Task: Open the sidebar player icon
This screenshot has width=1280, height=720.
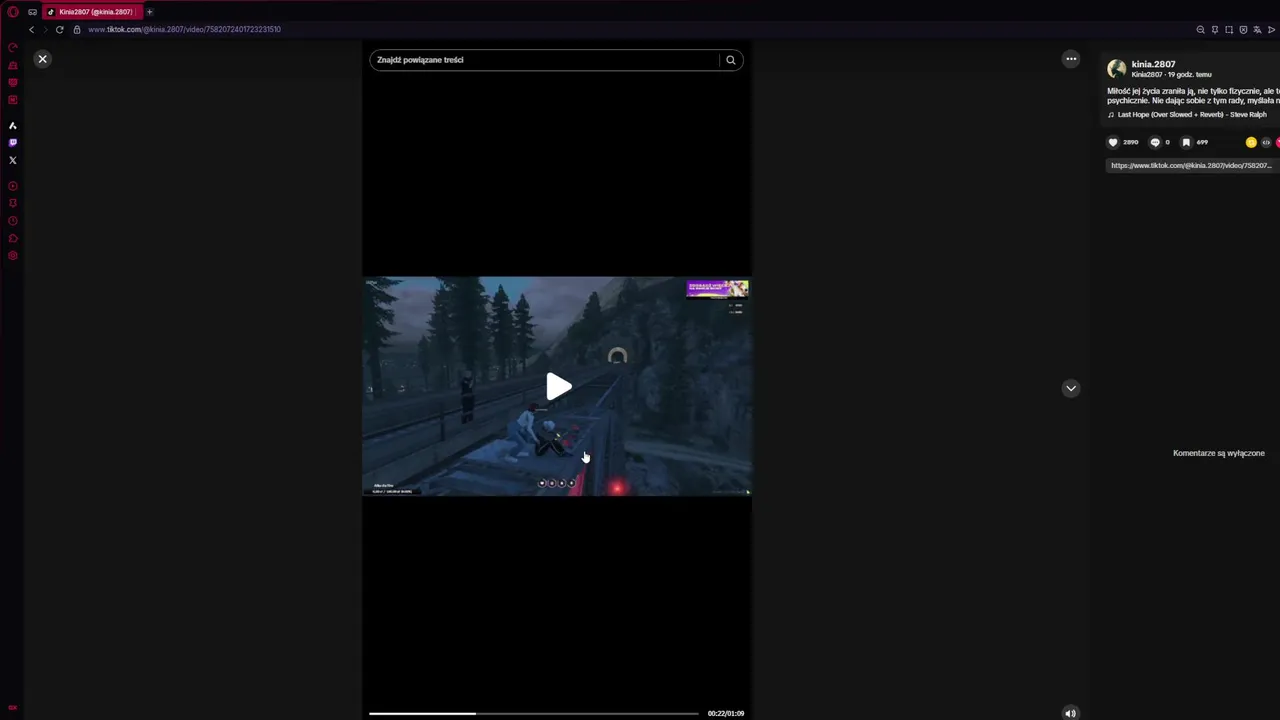Action: point(13,186)
